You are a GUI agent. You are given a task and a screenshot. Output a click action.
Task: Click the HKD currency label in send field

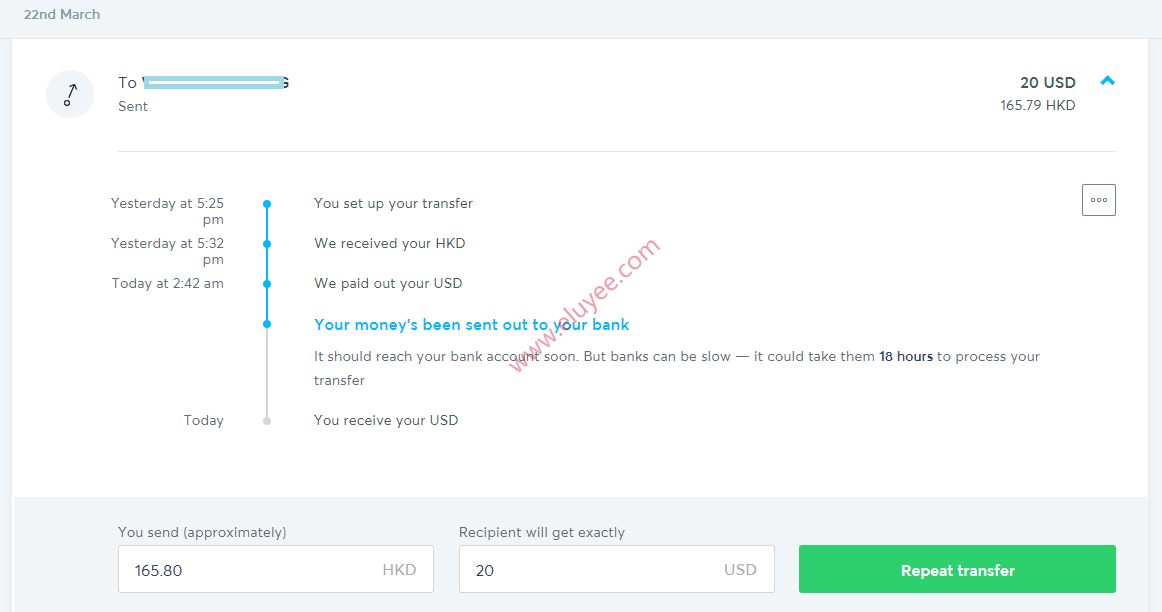[x=399, y=570]
